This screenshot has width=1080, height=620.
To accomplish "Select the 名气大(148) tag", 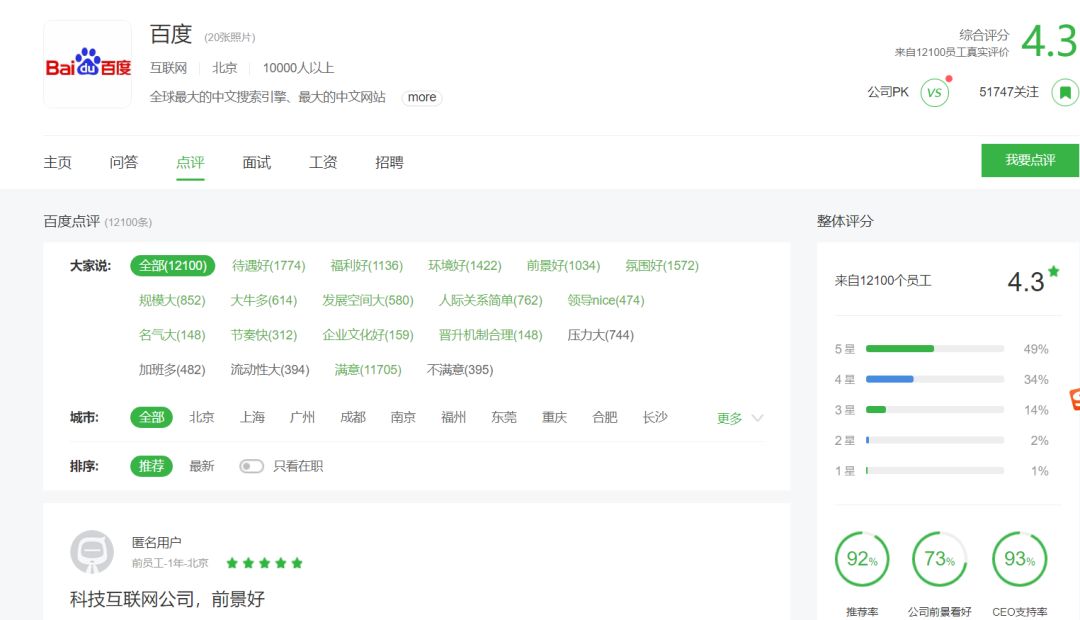I will (172, 335).
